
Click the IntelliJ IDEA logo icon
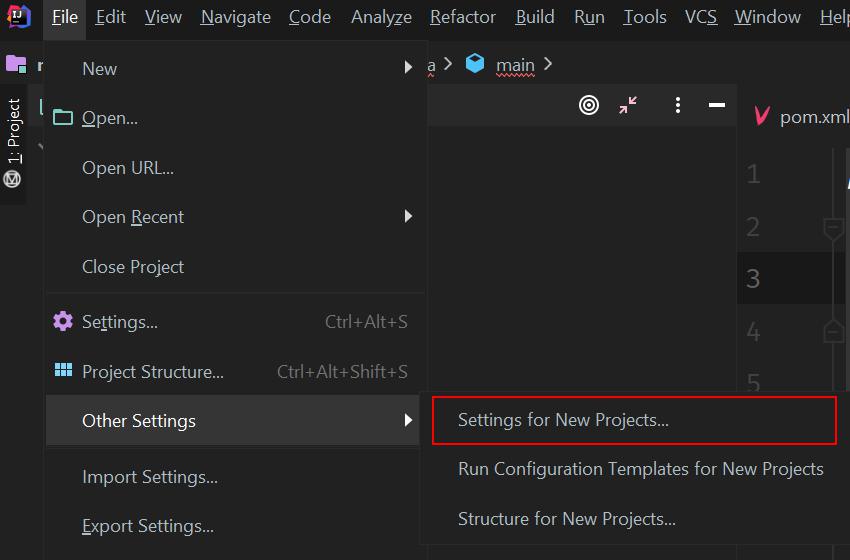(x=18, y=16)
